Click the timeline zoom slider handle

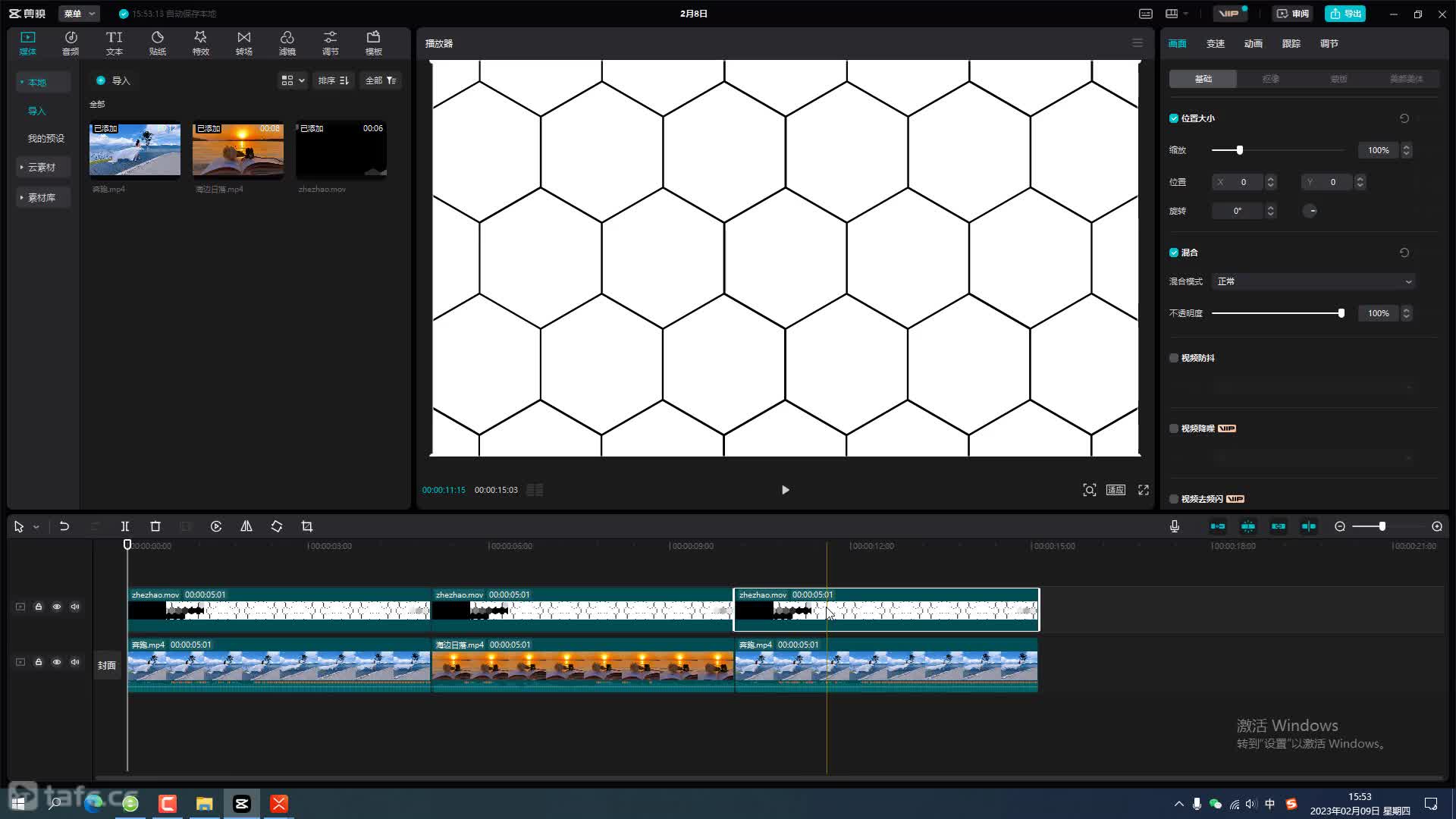(1382, 526)
